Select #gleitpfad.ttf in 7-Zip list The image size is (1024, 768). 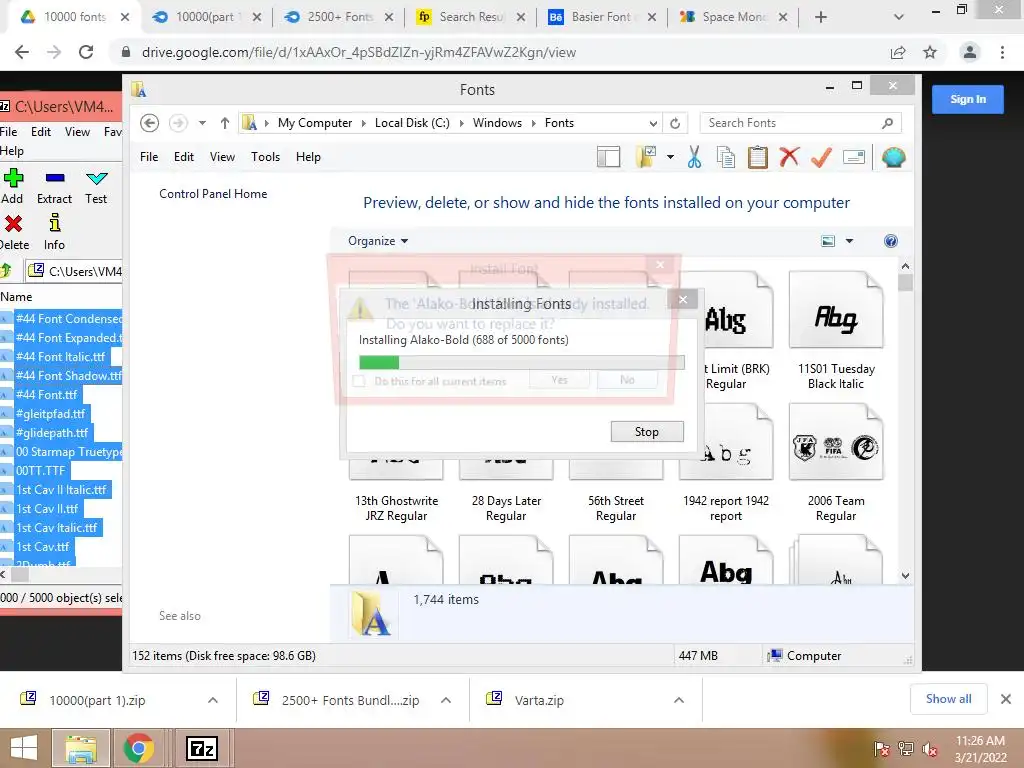(x=51, y=413)
